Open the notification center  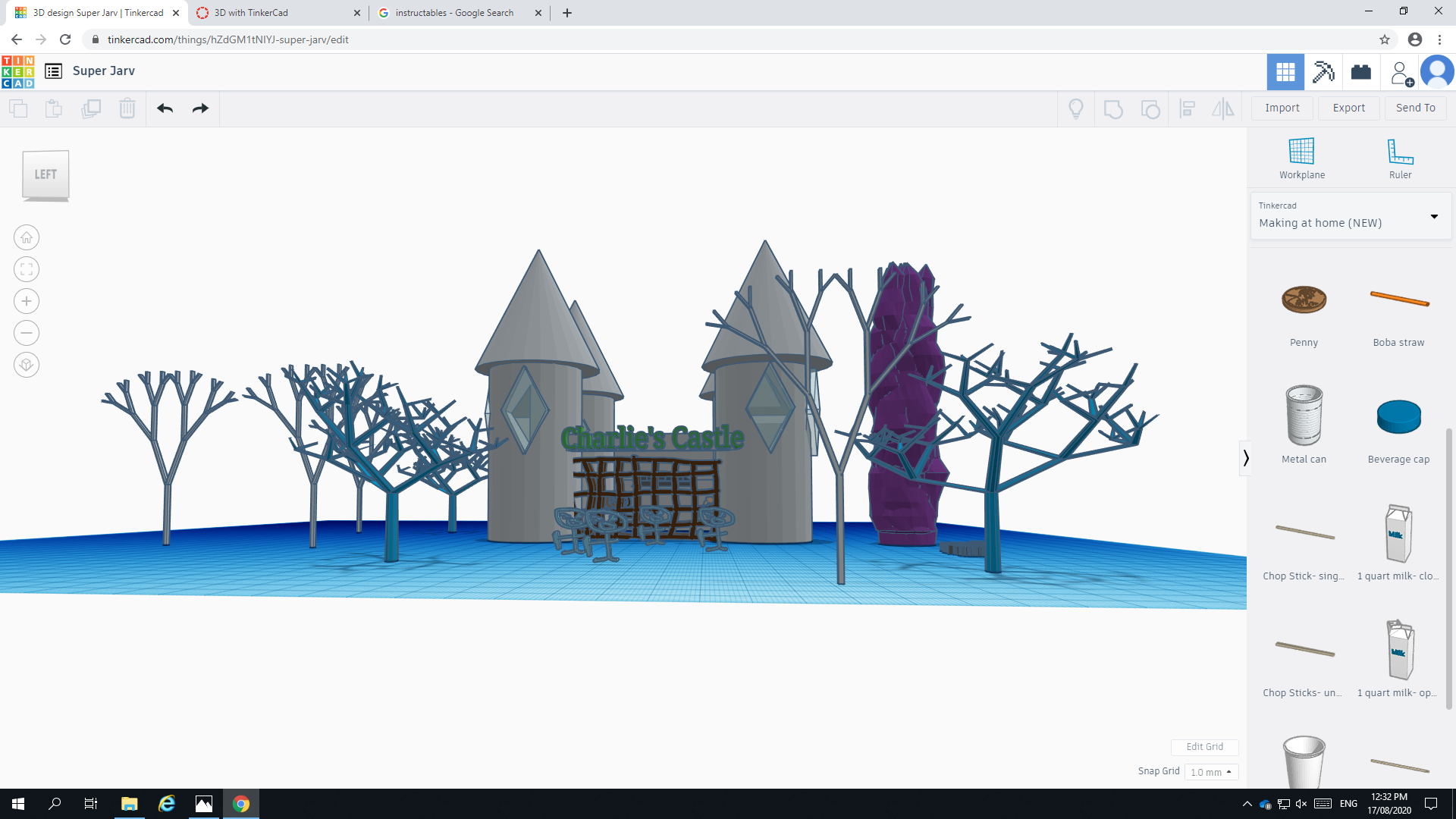click(1431, 804)
